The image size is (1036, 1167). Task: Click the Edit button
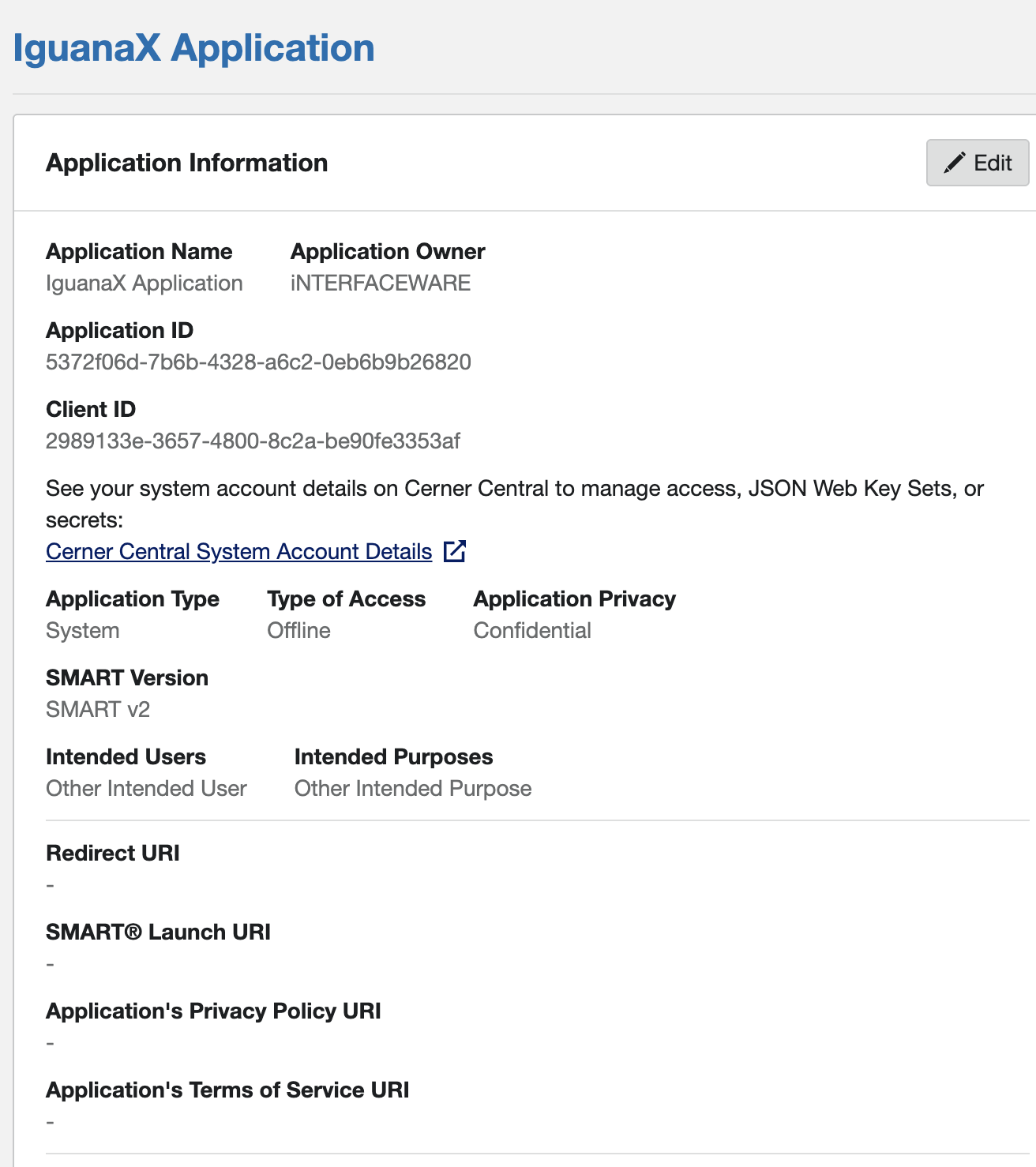pyautogui.click(x=977, y=163)
